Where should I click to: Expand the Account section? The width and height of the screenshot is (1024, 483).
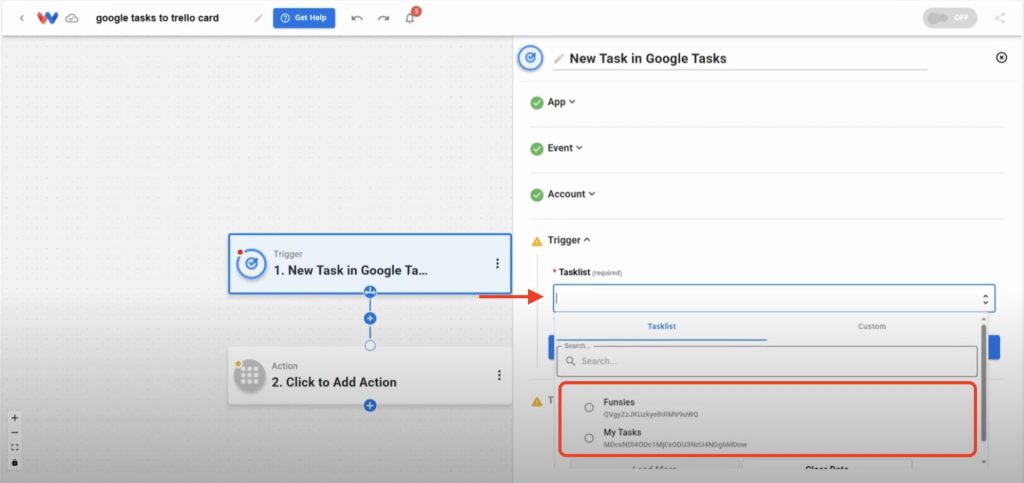[571, 194]
